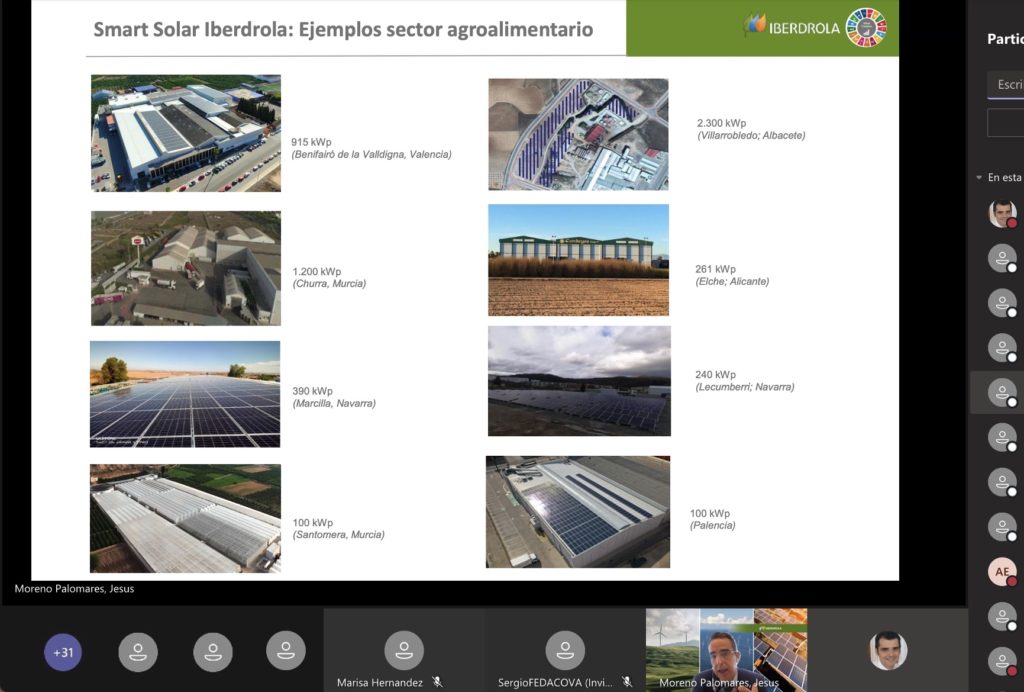Click the Benifairó de la Valldigna factory photo
Screen dimensions: 1024x692
186,133
